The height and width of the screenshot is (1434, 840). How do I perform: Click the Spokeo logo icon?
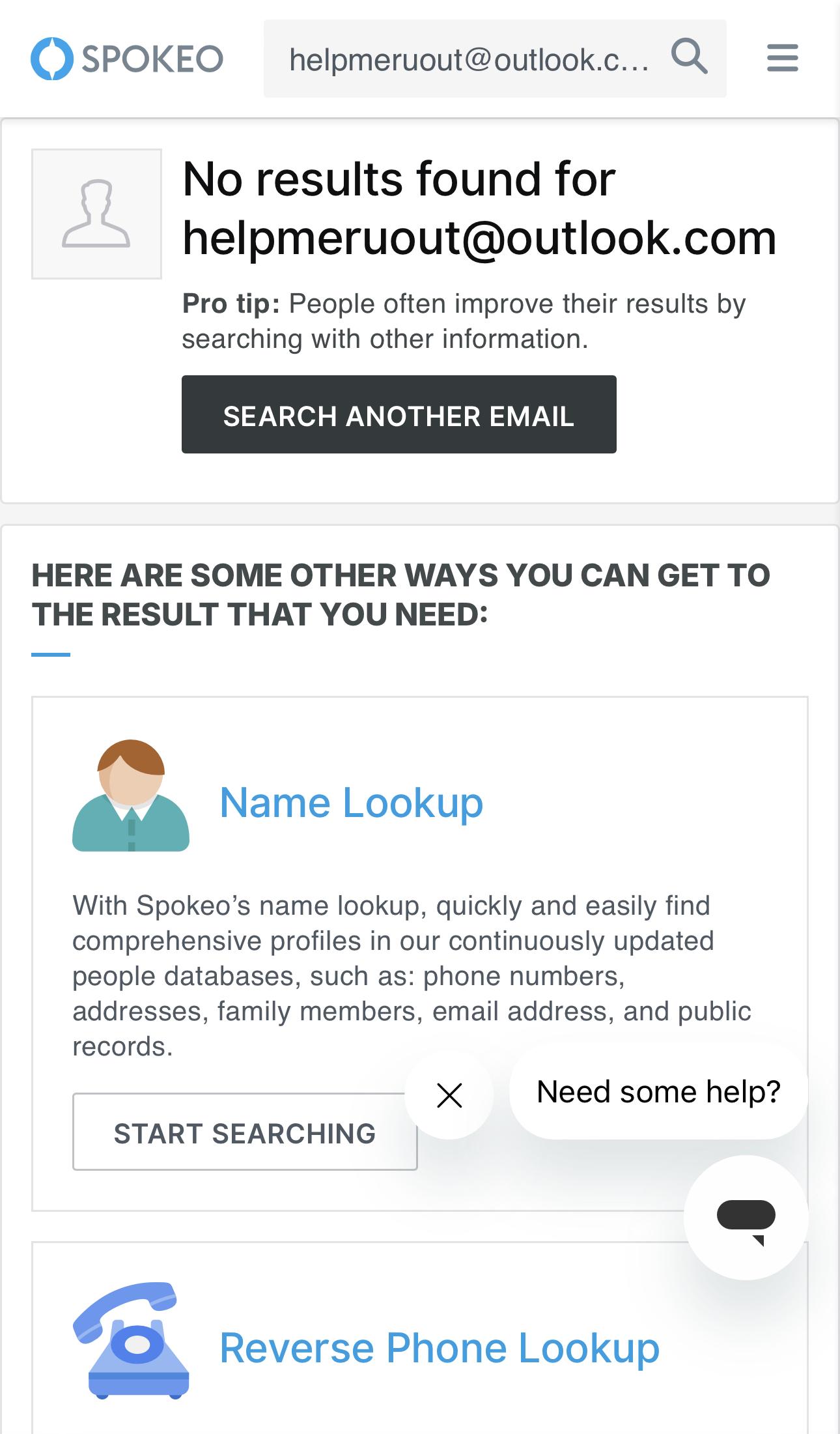(x=51, y=59)
